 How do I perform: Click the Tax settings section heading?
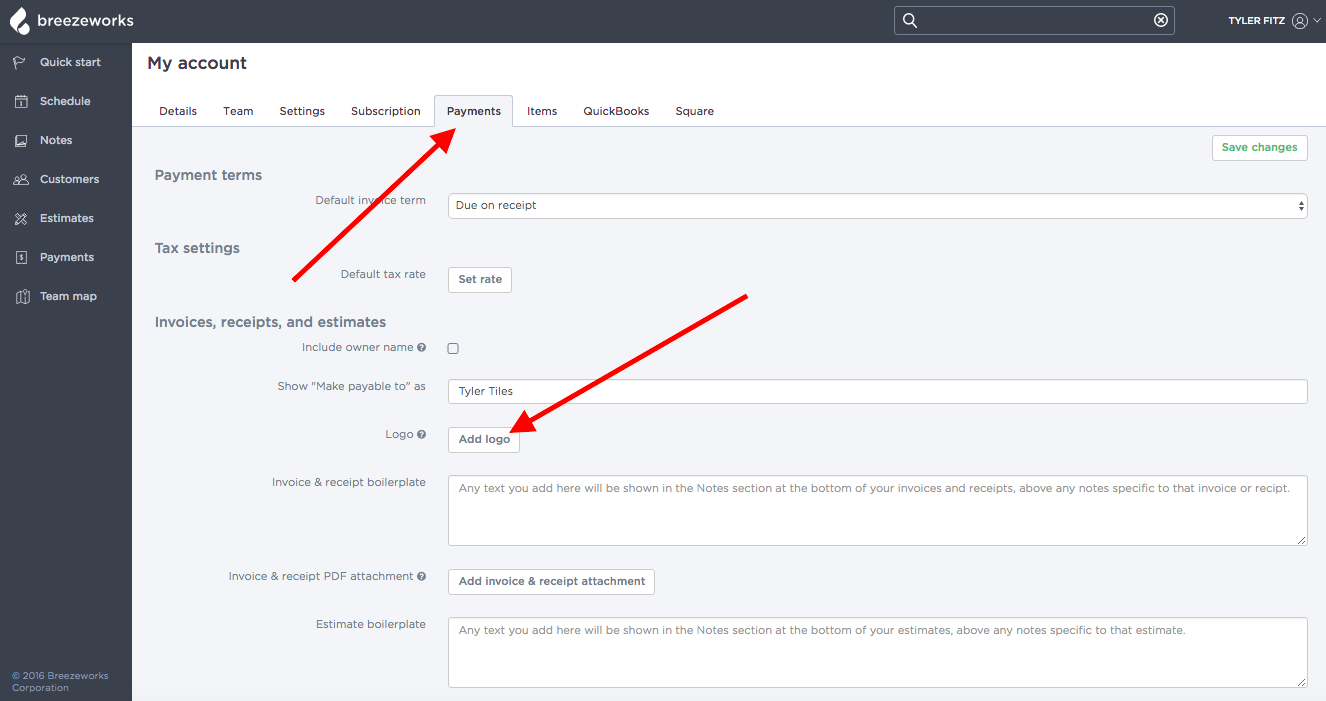(x=197, y=248)
